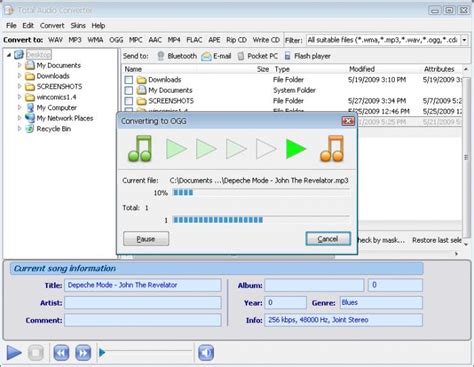The width and height of the screenshot is (474, 367).
Task: Click the Year field showing 0
Action: click(x=286, y=303)
